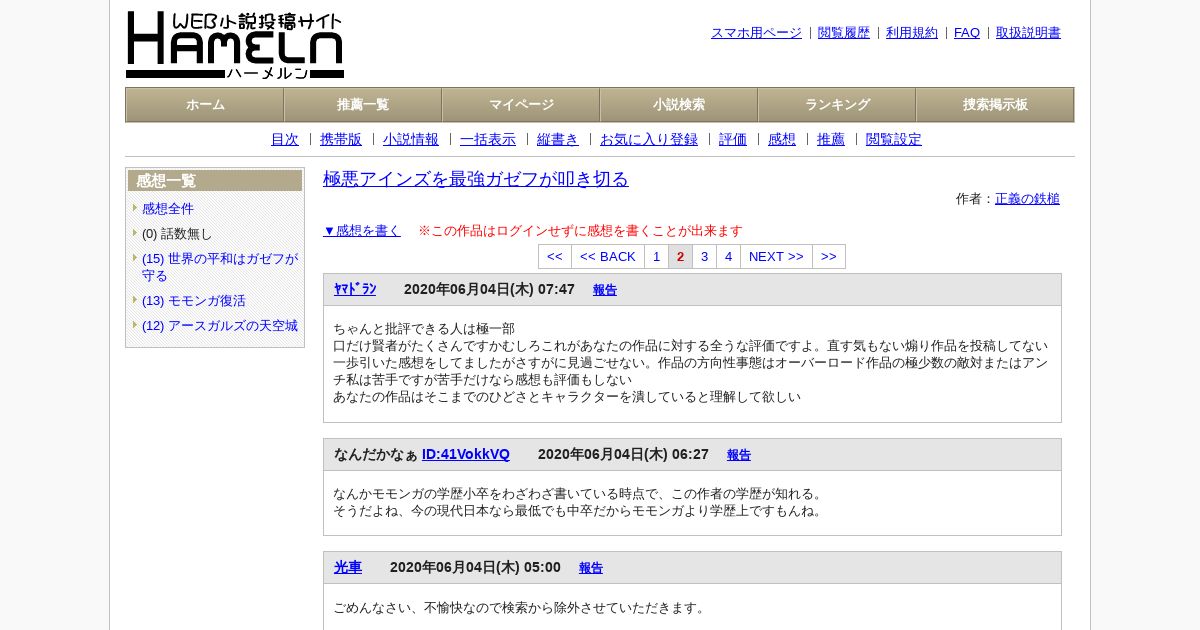Click 縦書き in the sub navigation

(558, 140)
